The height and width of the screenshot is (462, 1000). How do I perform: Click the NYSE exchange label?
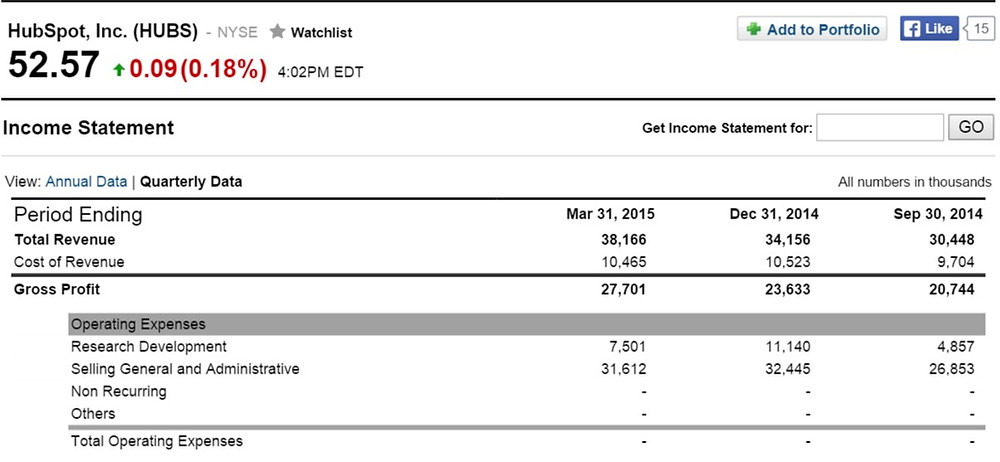click(237, 33)
